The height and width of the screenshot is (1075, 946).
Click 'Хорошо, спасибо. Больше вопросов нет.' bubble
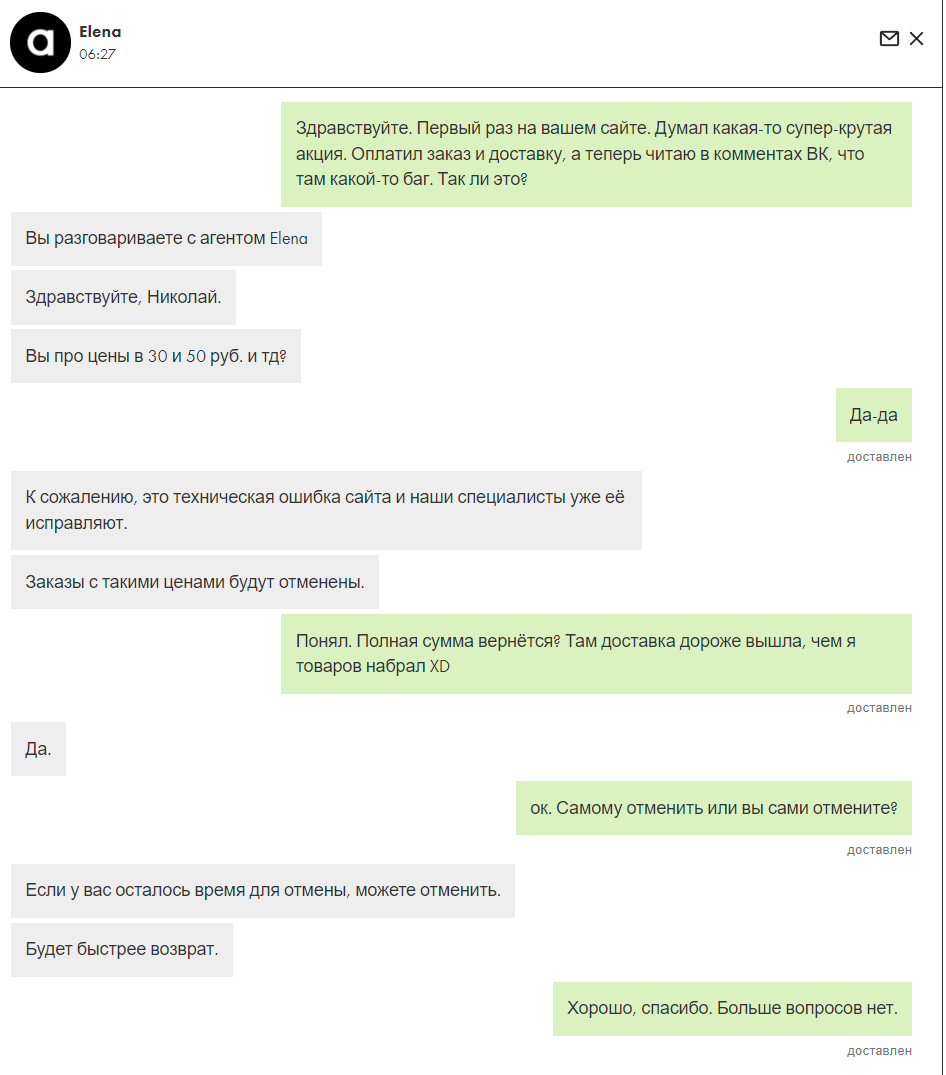[x=733, y=1008]
